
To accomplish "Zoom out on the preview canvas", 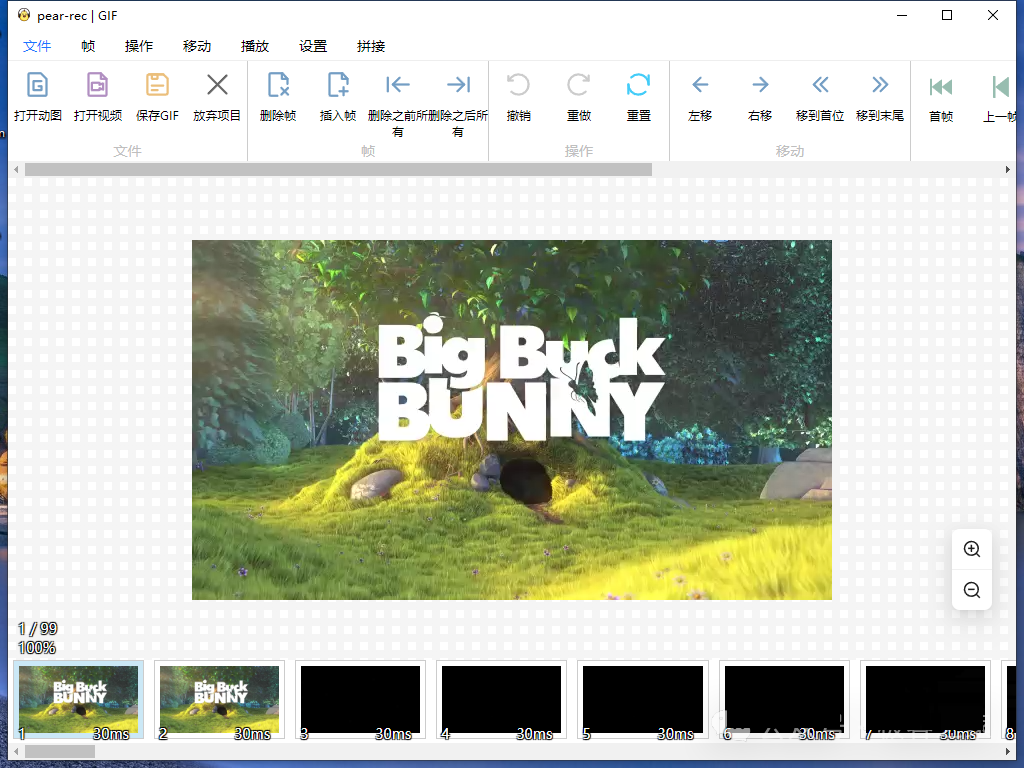I will [x=971, y=590].
